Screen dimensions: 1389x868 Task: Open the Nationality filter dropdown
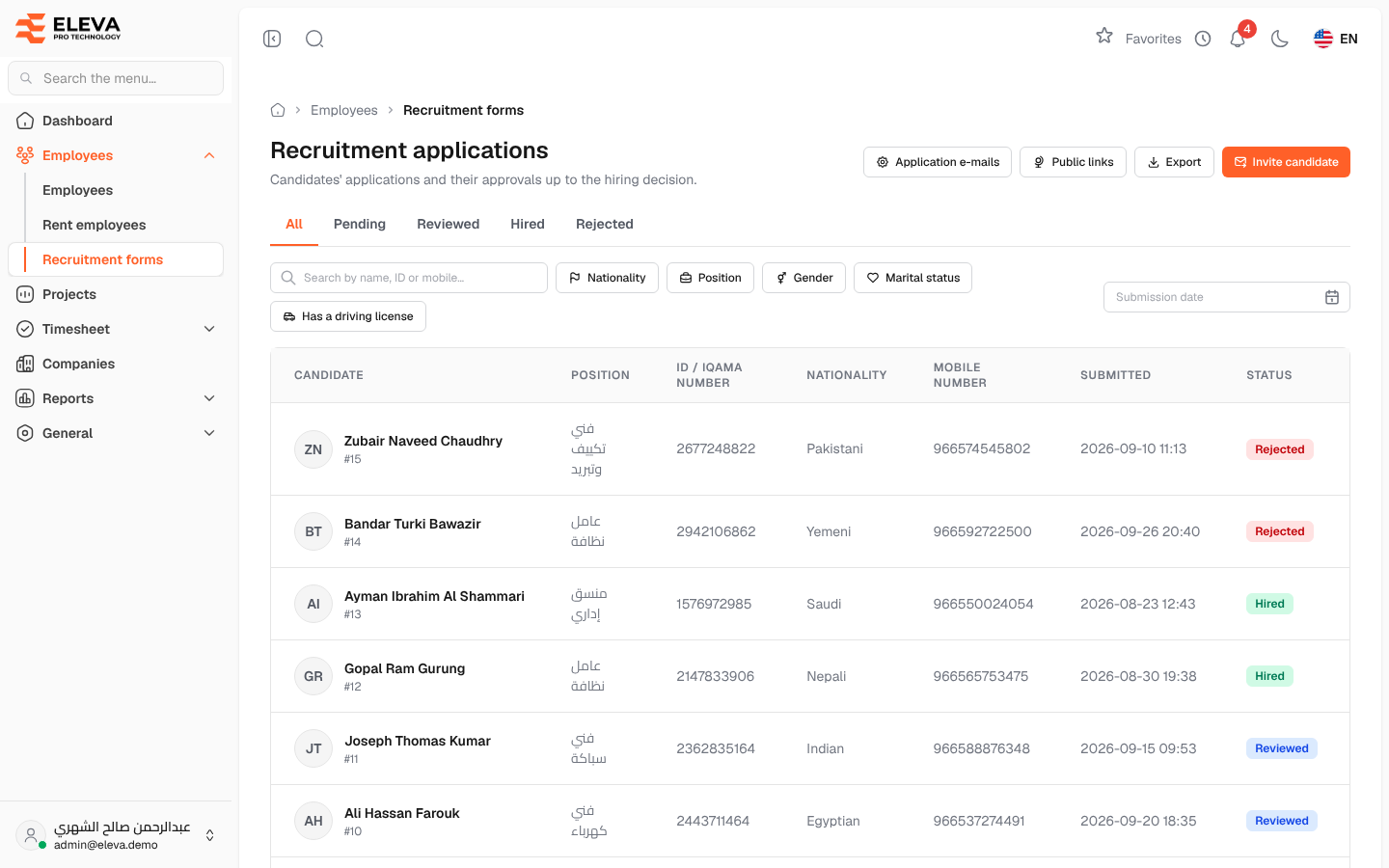(608, 278)
